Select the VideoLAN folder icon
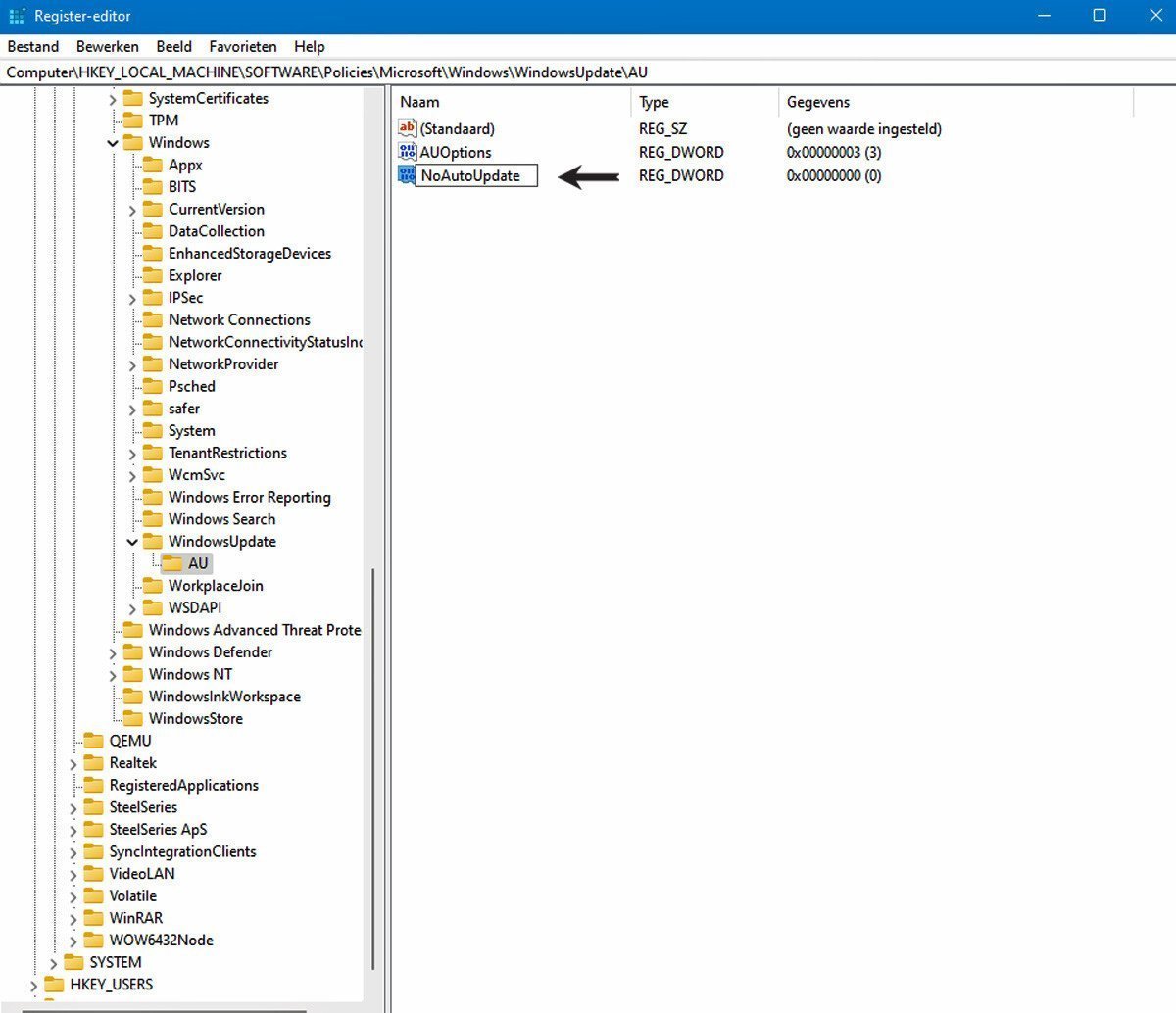The image size is (1176, 1013). (93, 874)
